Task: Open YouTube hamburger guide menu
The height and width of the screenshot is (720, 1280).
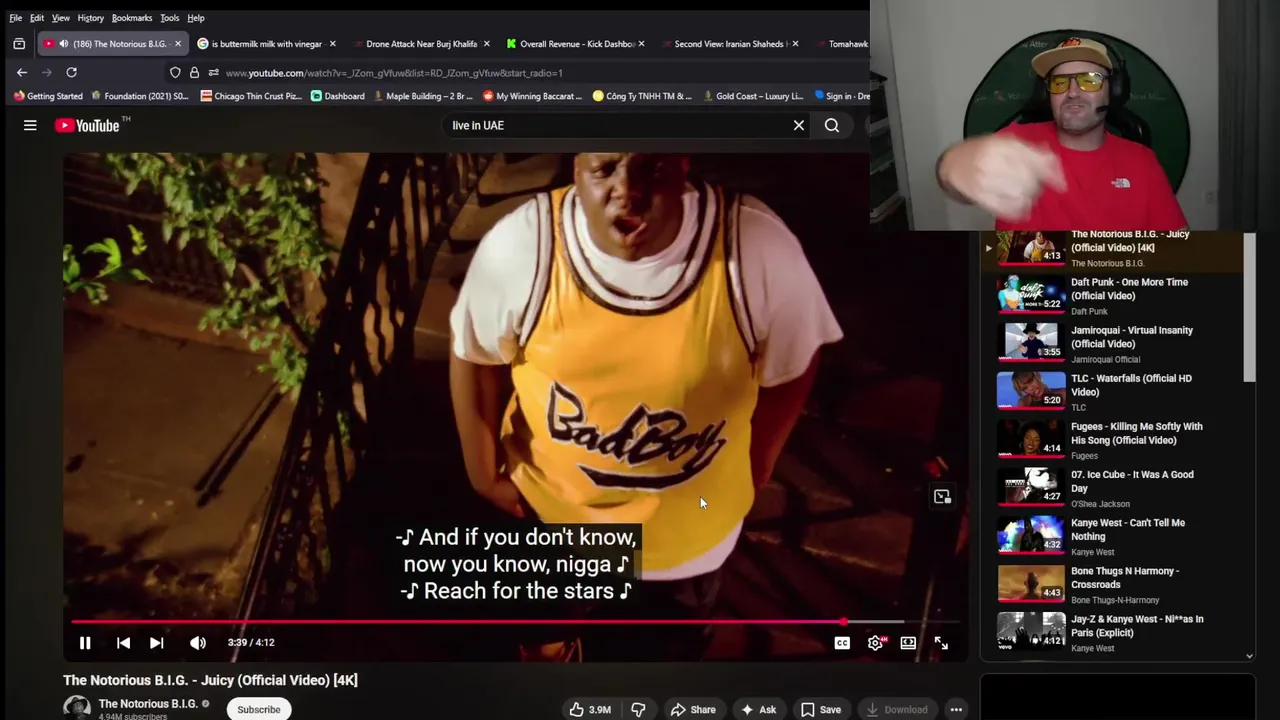Action: coord(30,125)
